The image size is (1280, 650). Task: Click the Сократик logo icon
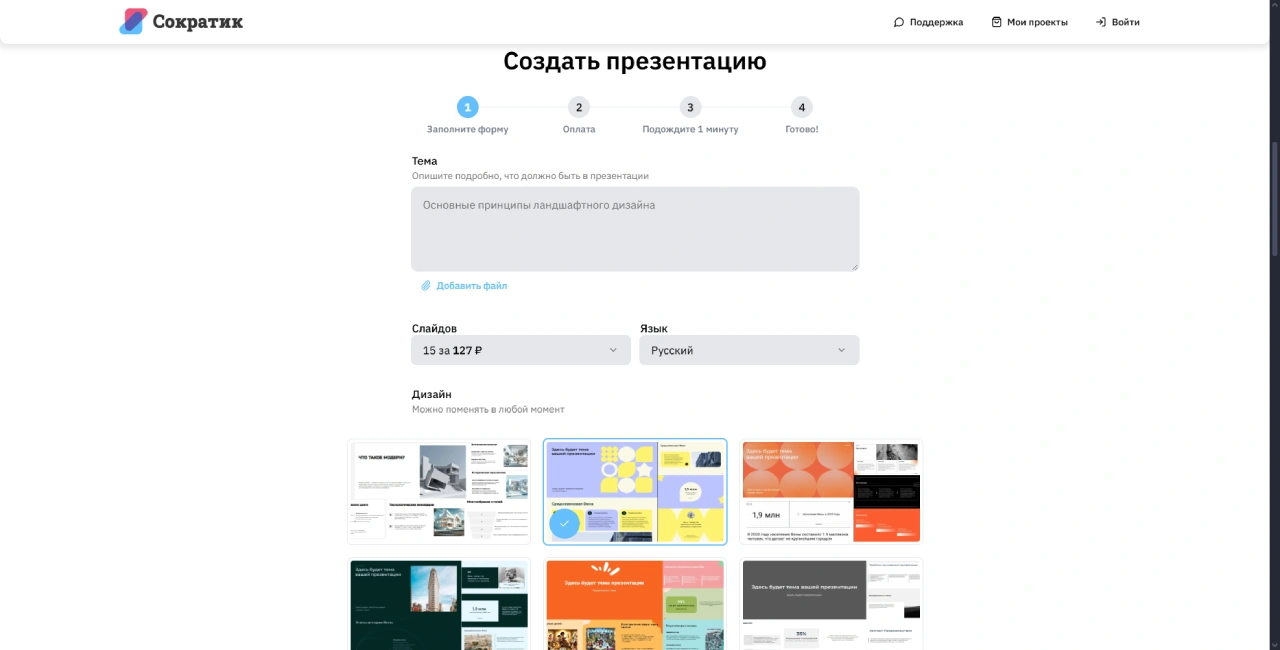133,20
